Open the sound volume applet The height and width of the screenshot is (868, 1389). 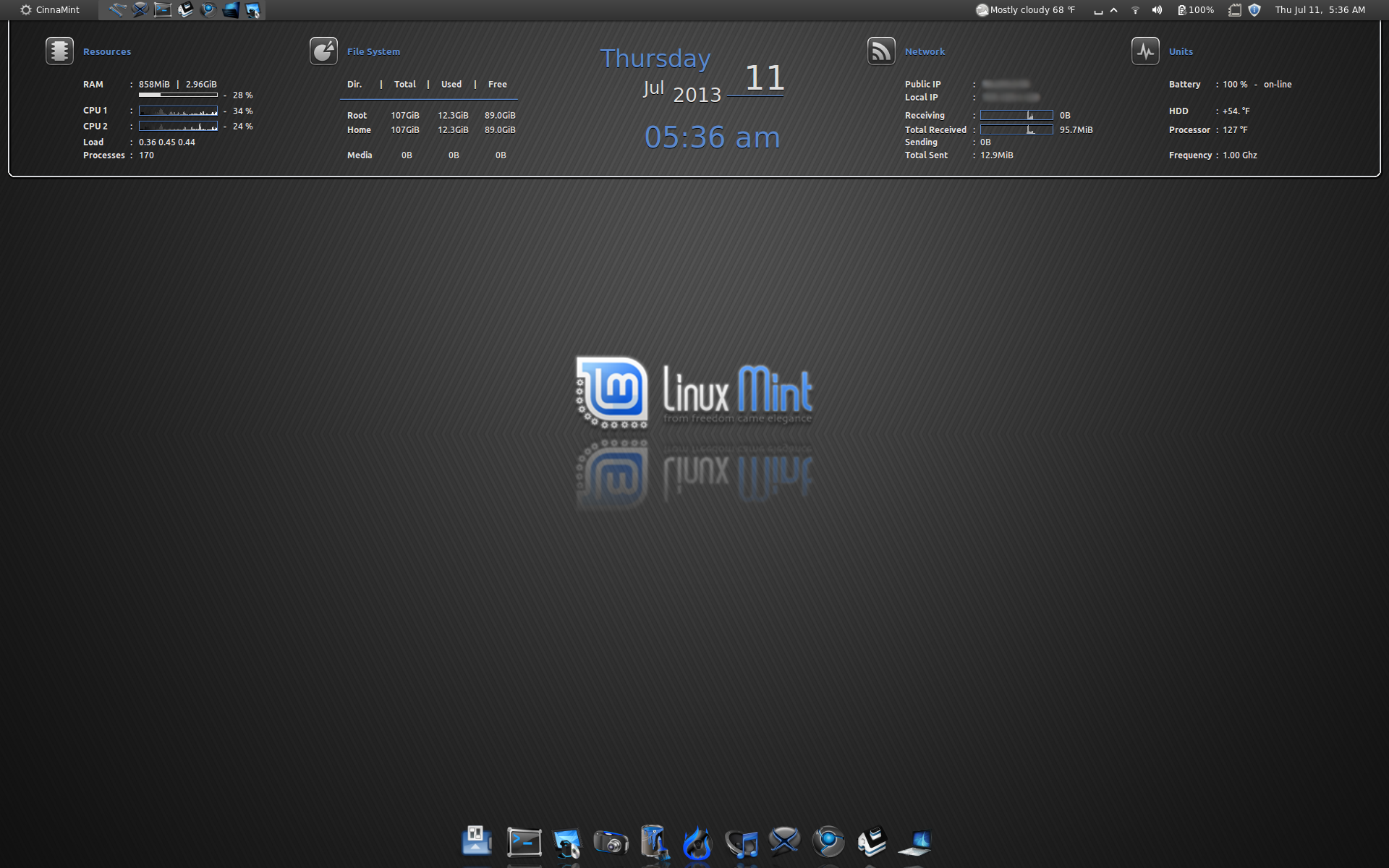click(1157, 10)
